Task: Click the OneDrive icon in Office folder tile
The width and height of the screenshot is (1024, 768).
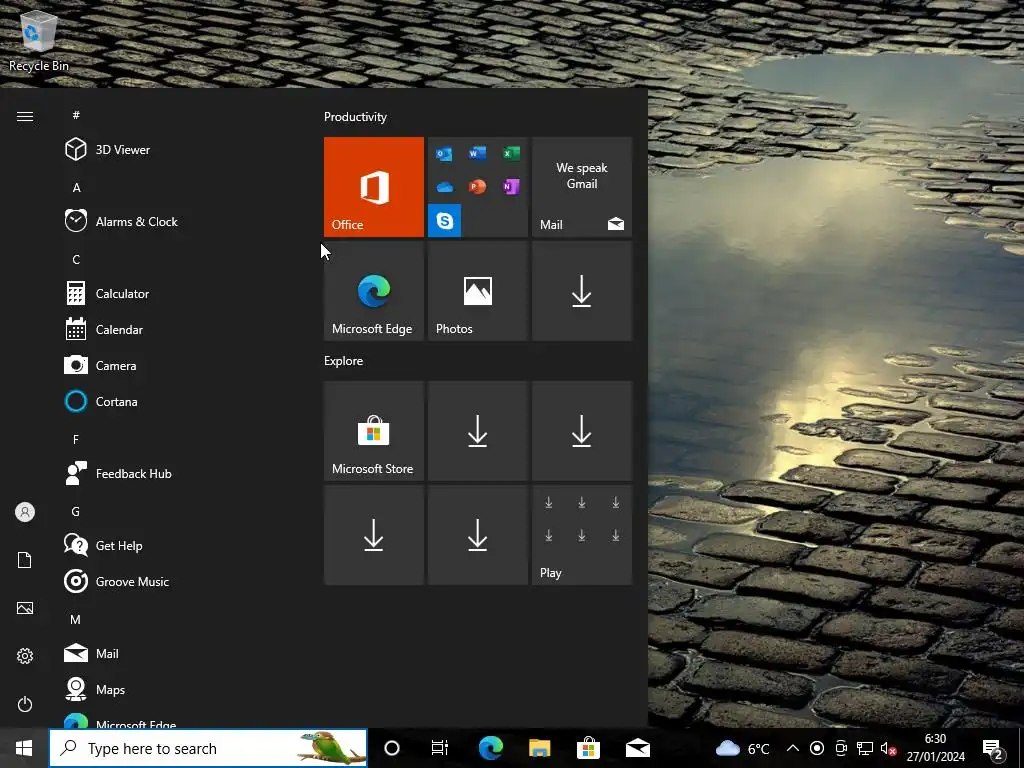Action: [x=445, y=187]
